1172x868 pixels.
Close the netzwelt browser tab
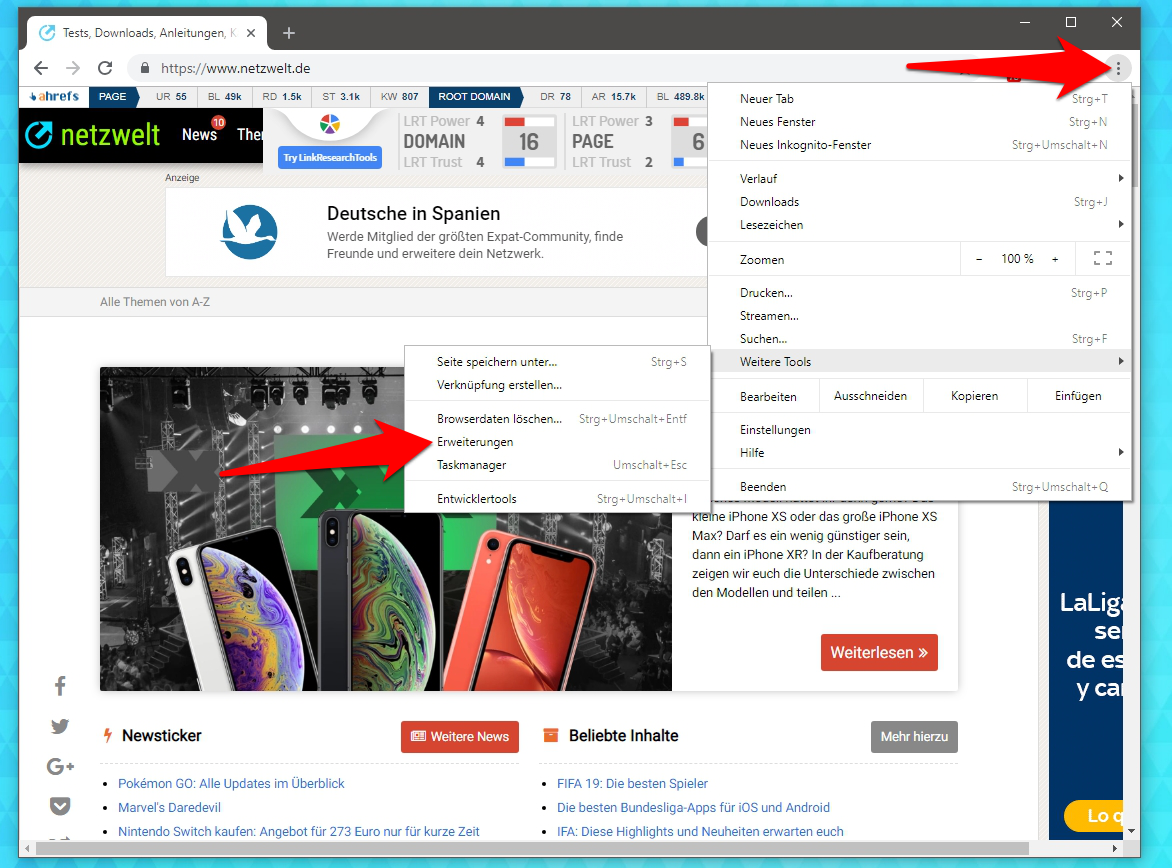pyautogui.click(x=251, y=33)
